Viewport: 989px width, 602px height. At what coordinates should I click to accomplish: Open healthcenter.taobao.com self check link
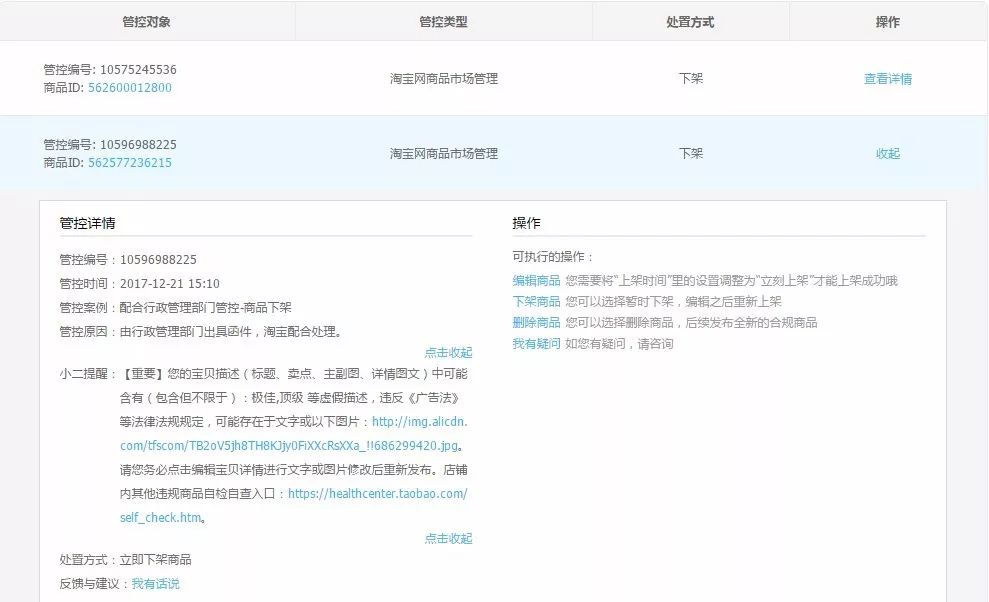click(294, 505)
